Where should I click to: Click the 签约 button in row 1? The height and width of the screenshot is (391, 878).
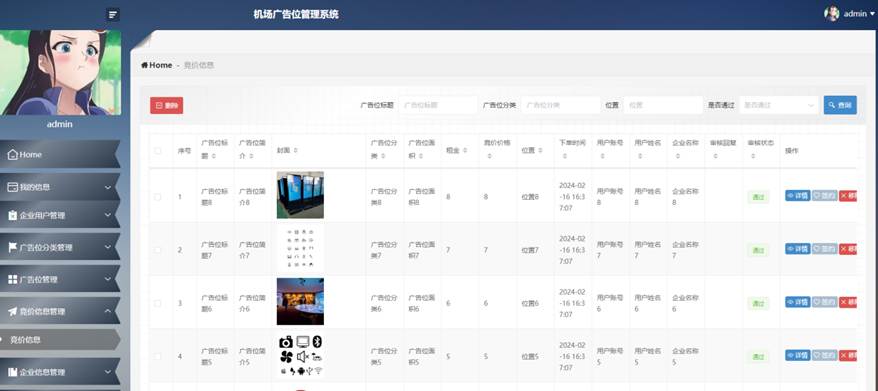pyautogui.click(x=825, y=196)
